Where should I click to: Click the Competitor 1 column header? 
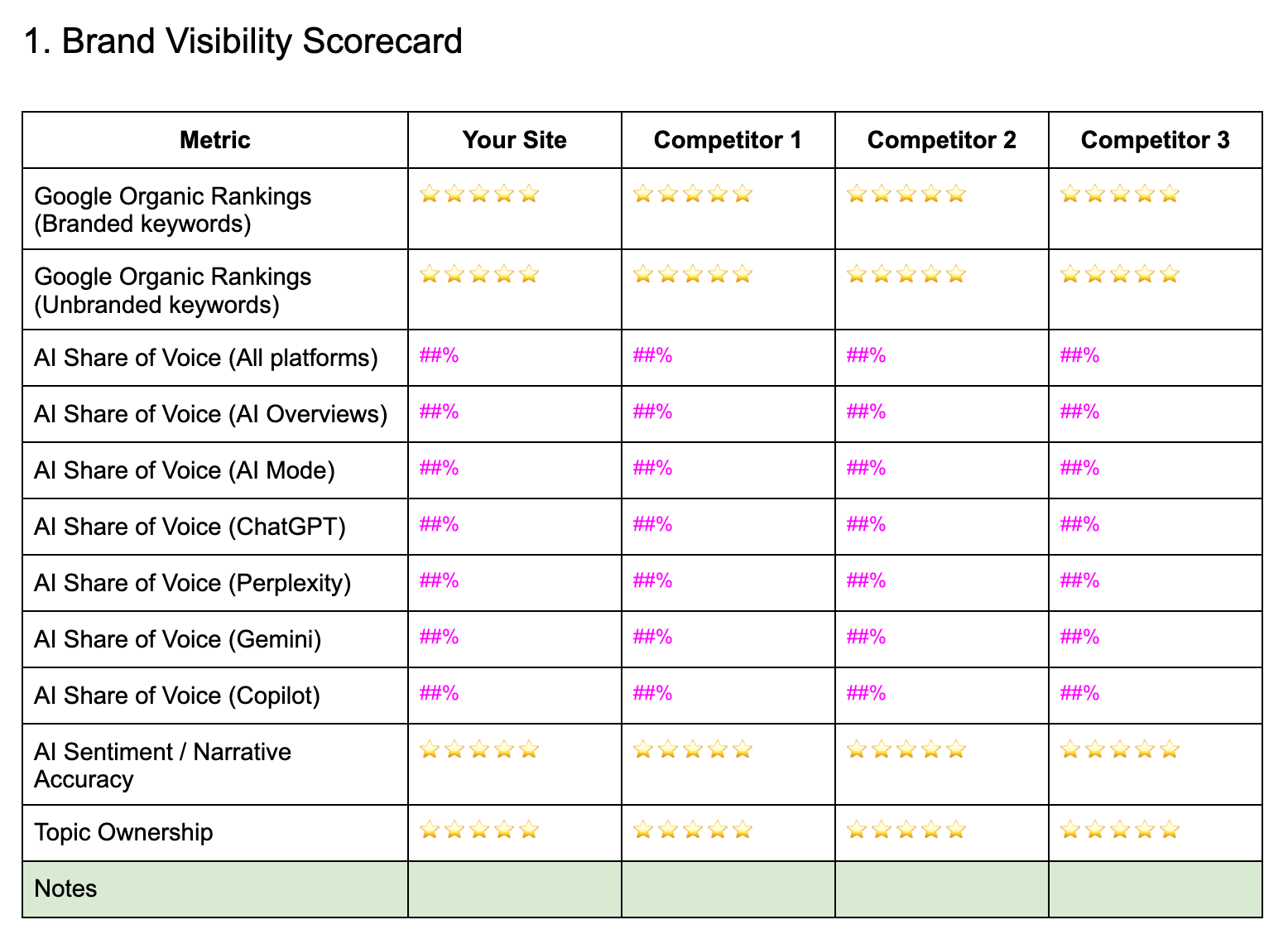(728, 140)
